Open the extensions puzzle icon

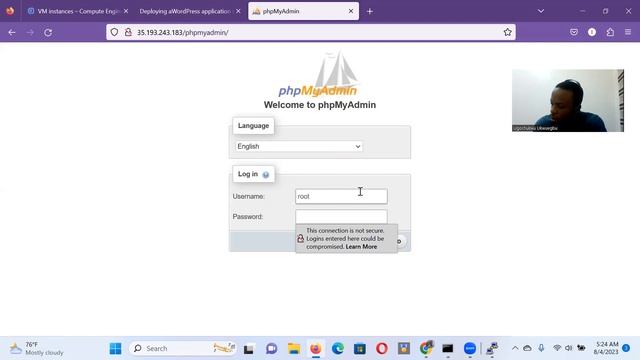610,32
